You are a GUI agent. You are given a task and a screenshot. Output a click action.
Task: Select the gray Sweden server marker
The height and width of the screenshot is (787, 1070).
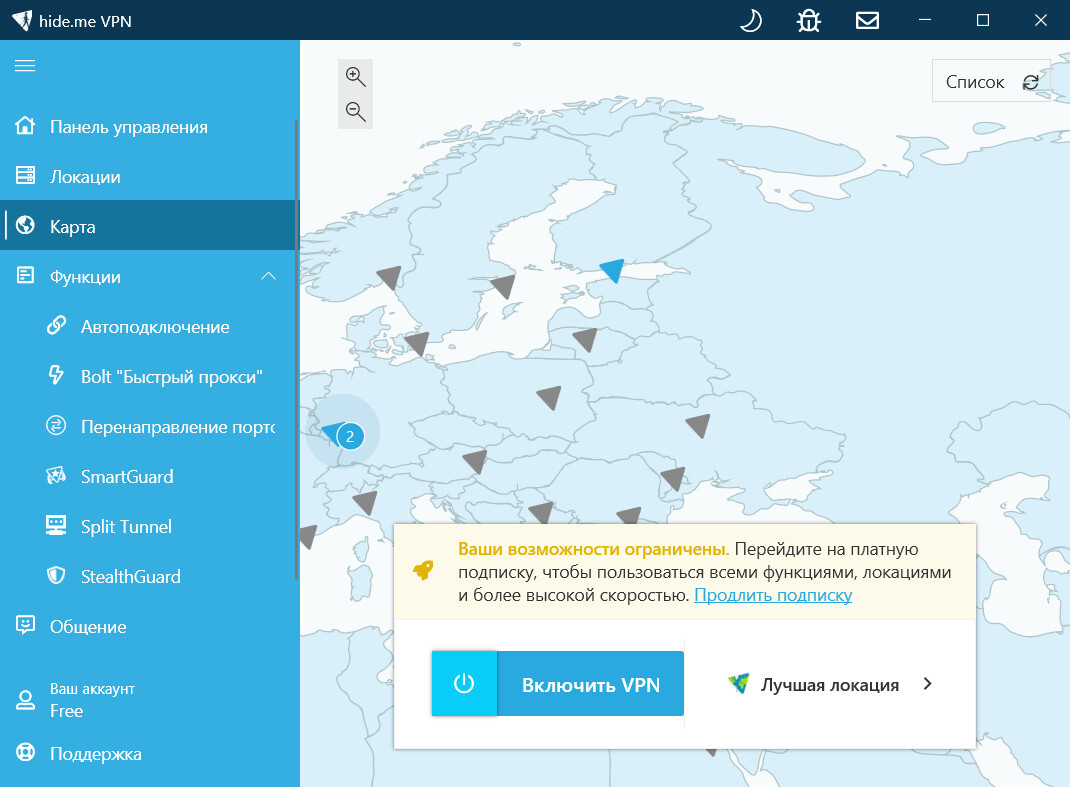pos(504,286)
